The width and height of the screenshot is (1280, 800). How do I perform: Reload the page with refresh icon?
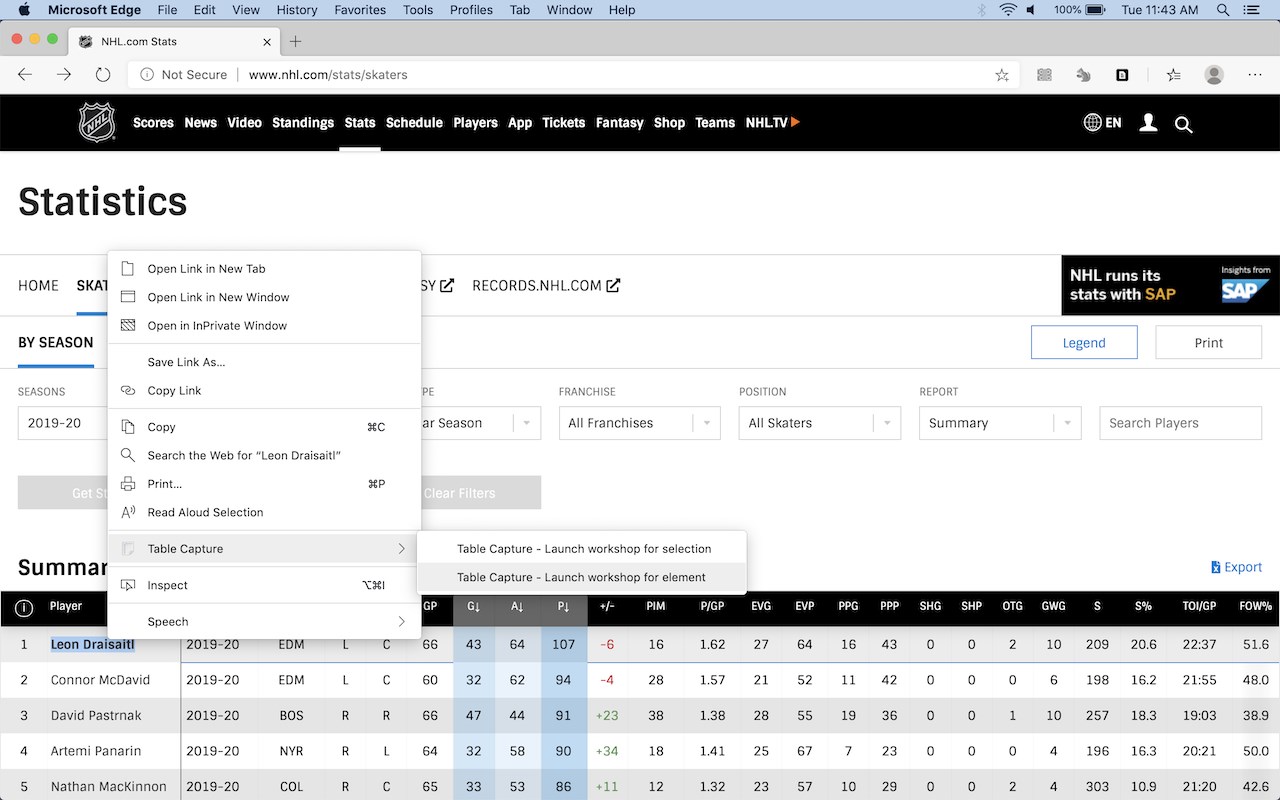coord(103,75)
